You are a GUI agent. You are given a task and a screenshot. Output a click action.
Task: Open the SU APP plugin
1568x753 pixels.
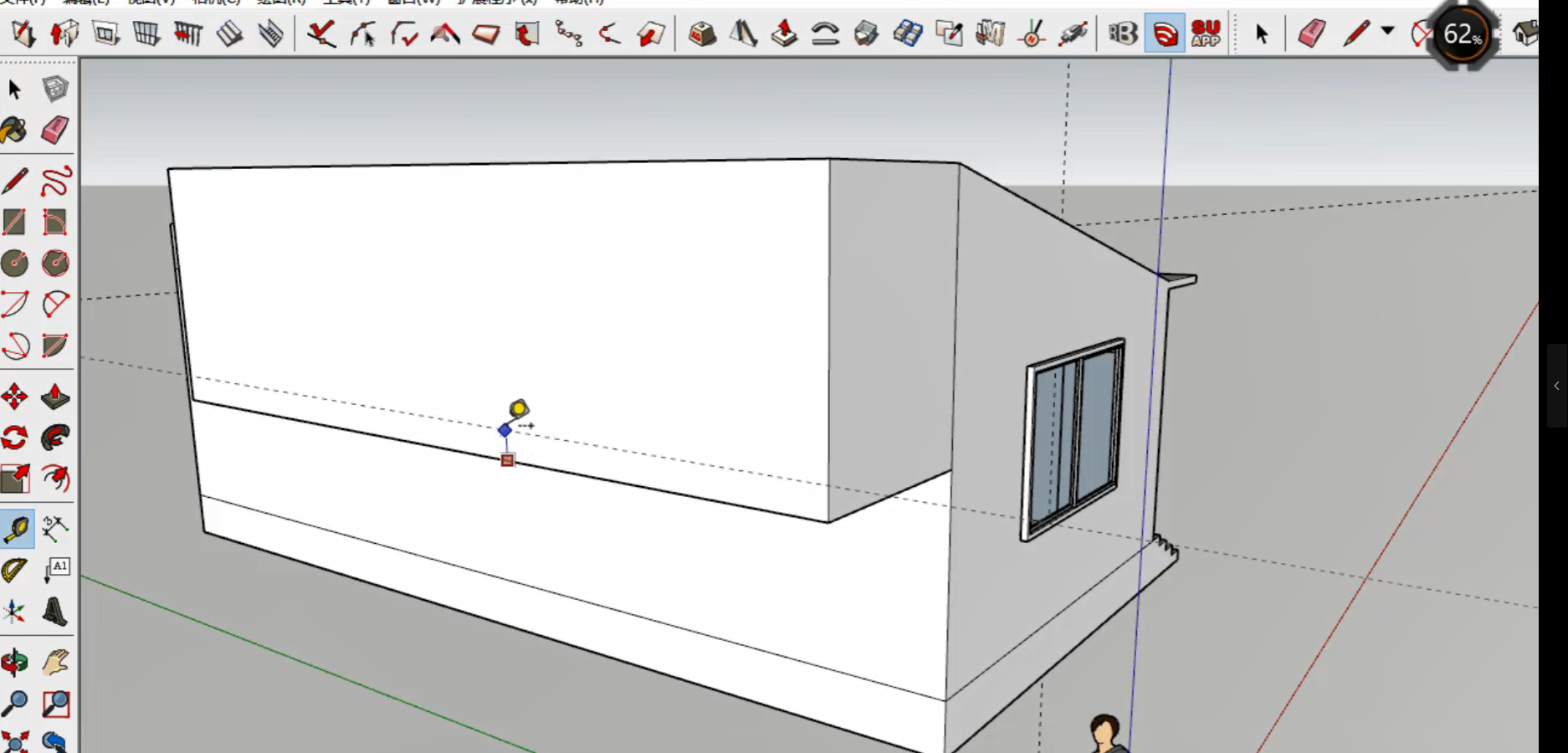point(1206,34)
